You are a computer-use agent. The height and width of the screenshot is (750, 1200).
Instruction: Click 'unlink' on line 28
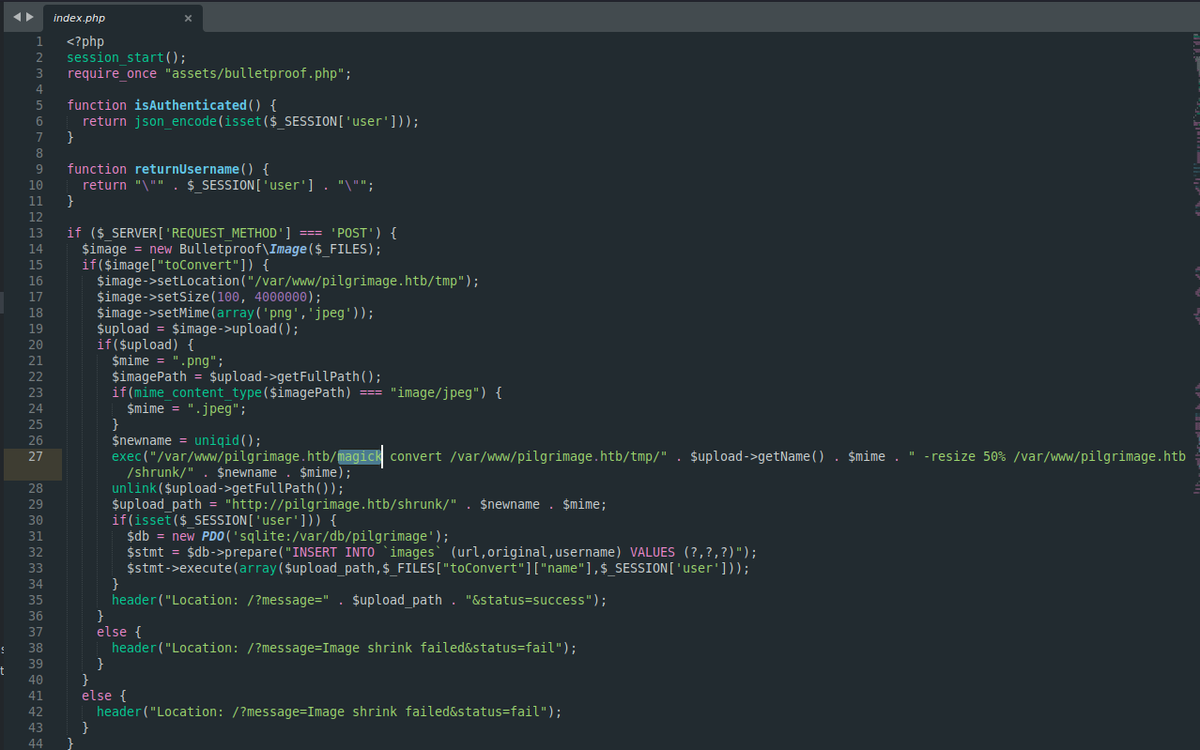[135, 489]
